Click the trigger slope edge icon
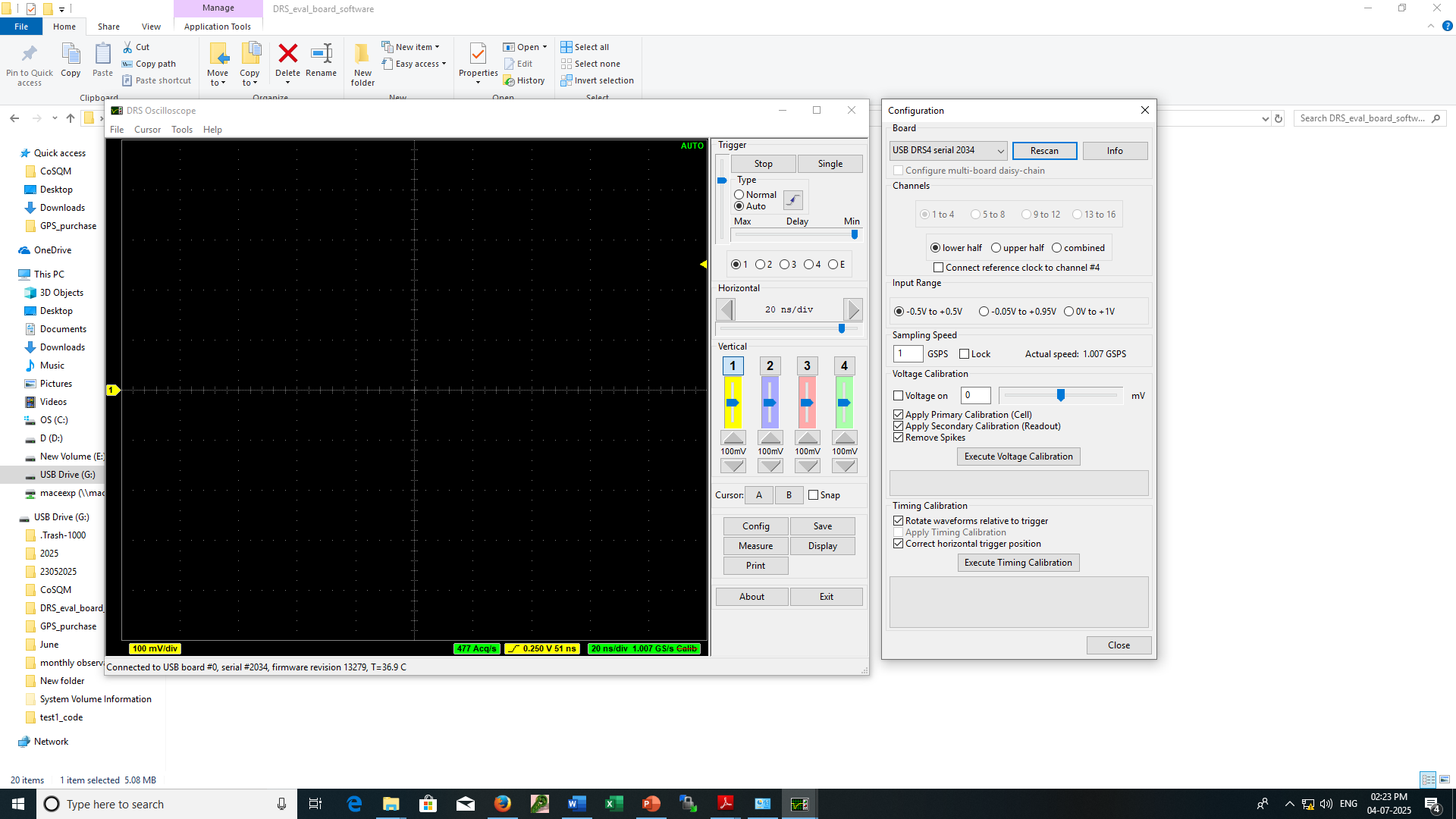This screenshot has height=819, width=1456. tap(792, 200)
